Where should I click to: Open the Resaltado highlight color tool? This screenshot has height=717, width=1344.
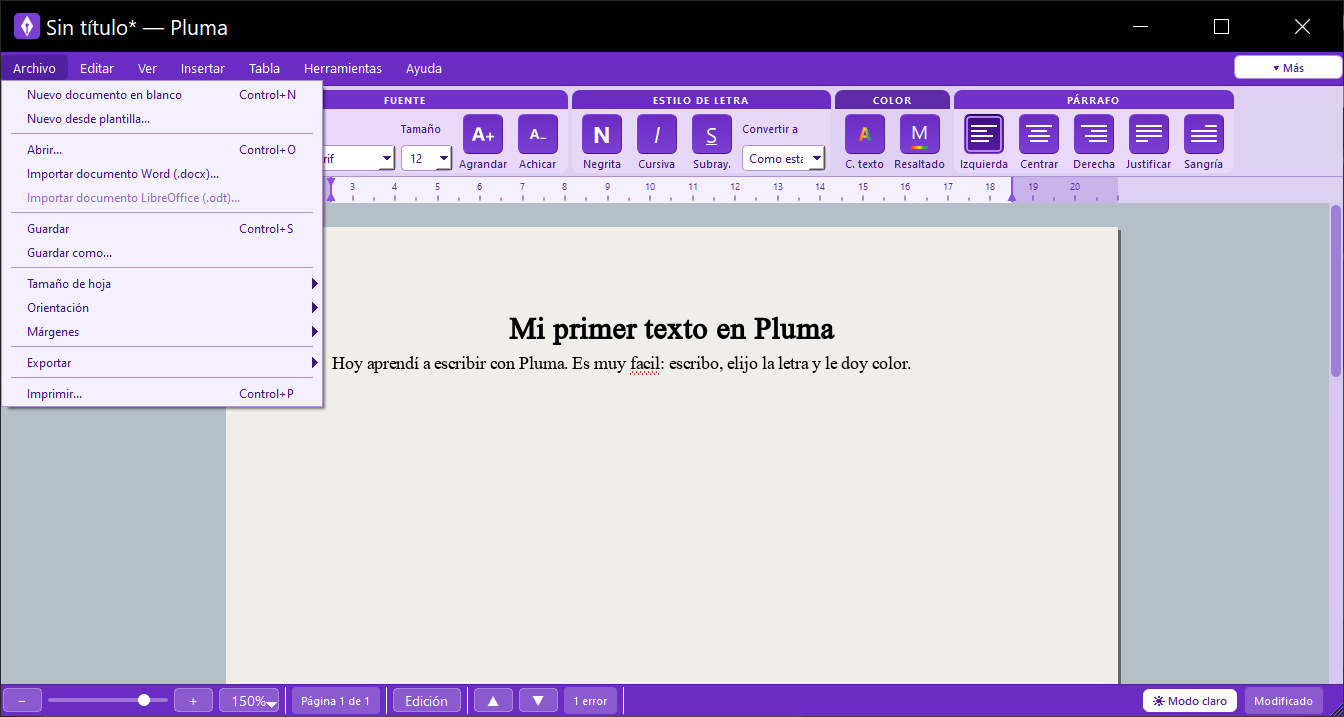click(920, 134)
